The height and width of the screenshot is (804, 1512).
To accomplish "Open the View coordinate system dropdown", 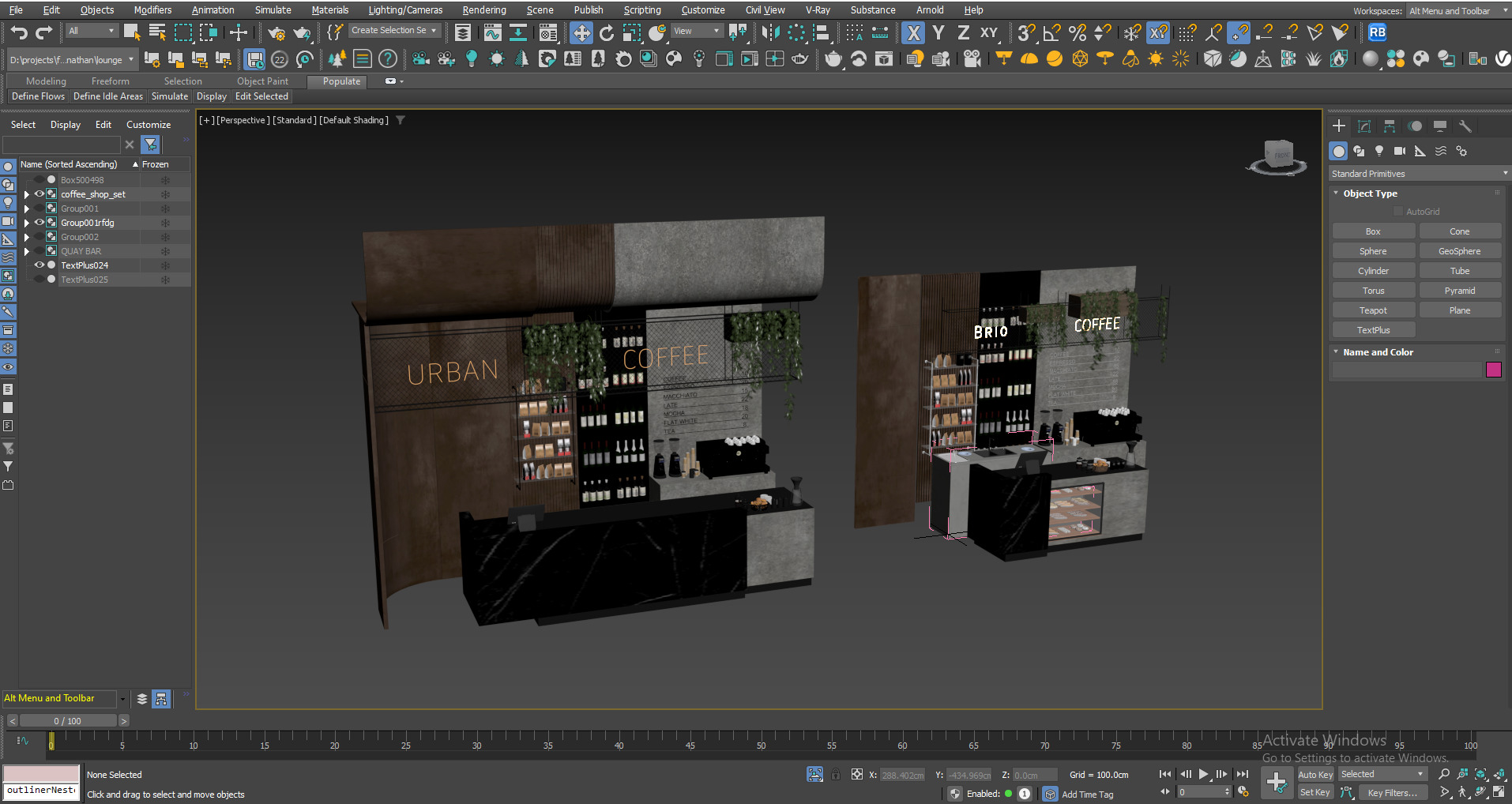I will pos(697,31).
